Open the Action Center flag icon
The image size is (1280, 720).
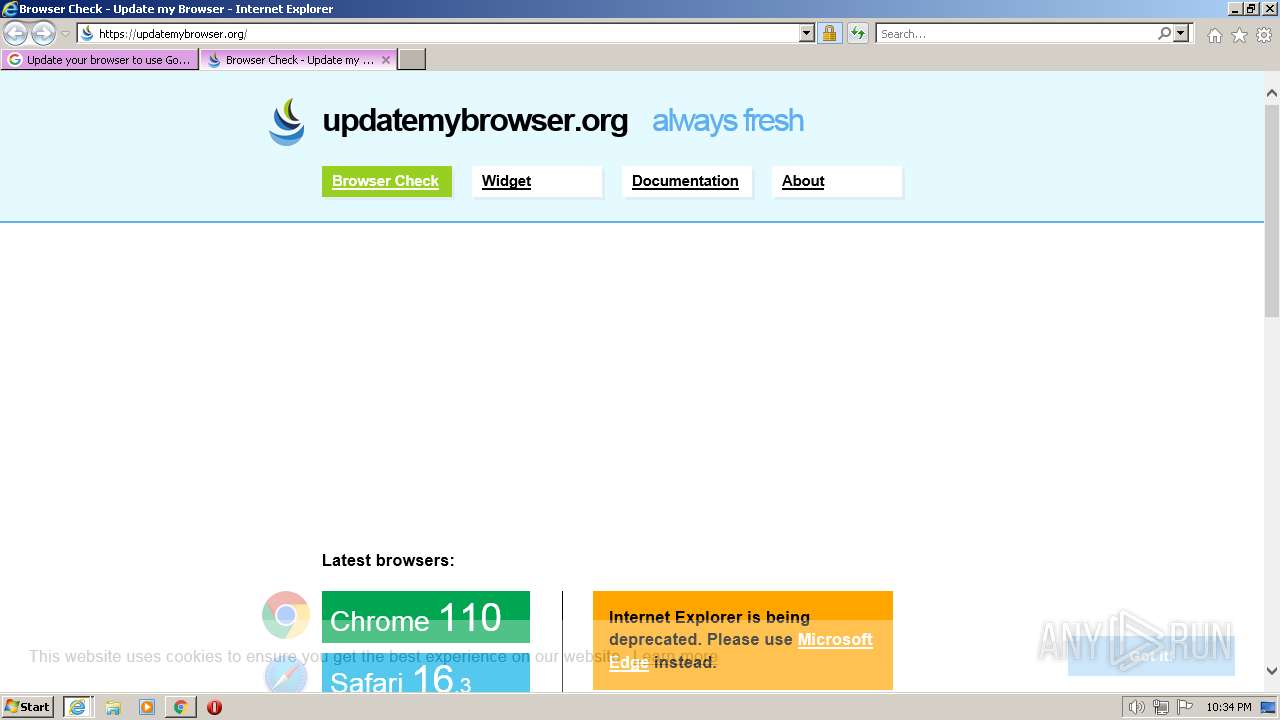click(x=1185, y=707)
